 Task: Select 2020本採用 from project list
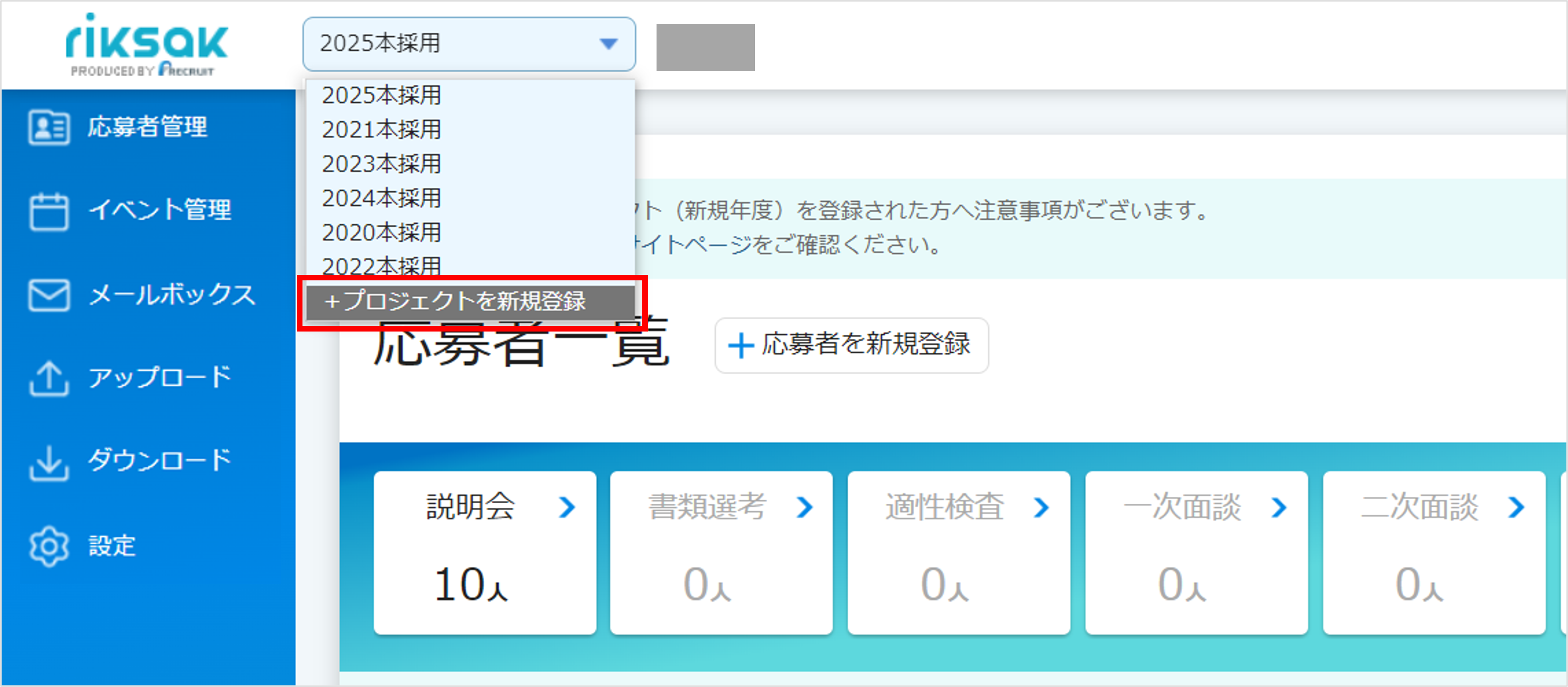point(470,232)
